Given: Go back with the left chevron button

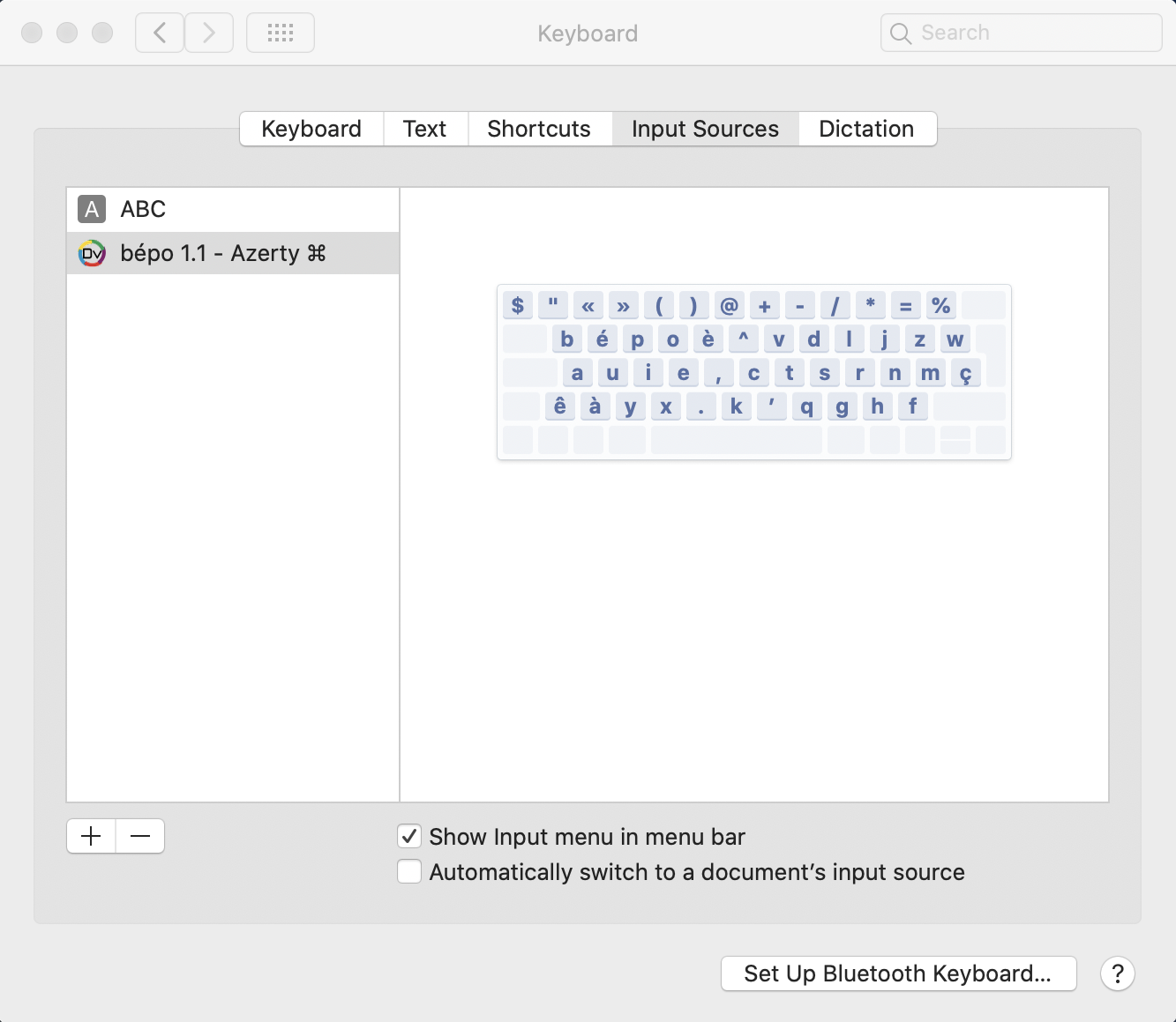Looking at the screenshot, I should point(160,34).
